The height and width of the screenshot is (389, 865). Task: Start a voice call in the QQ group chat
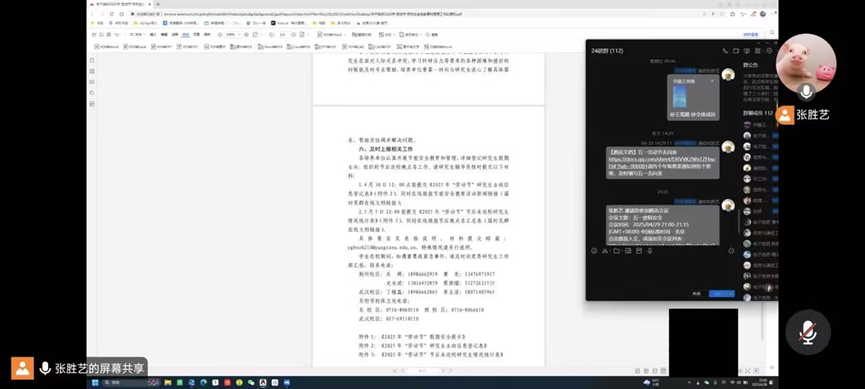point(725,51)
